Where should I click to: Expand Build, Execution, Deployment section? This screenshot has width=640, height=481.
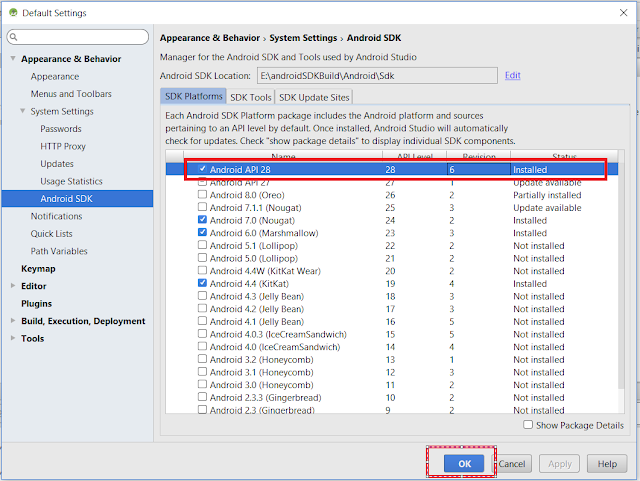13,321
